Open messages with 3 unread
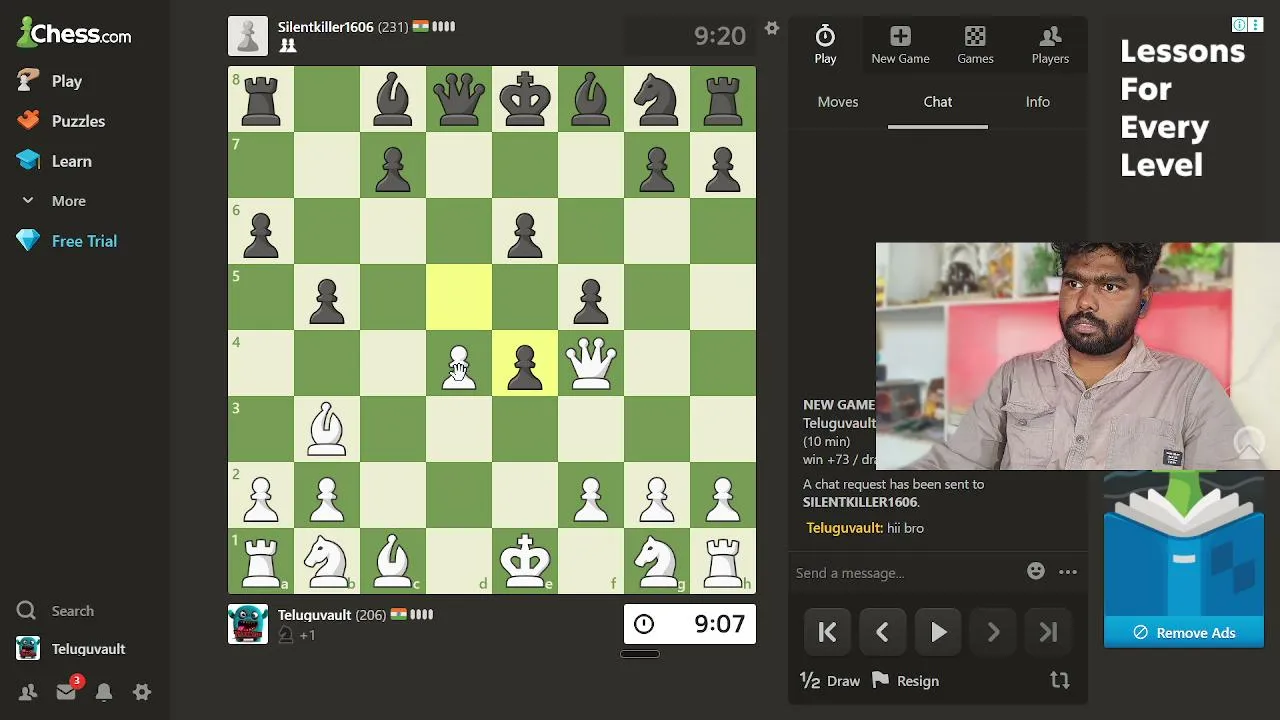 [x=66, y=691]
